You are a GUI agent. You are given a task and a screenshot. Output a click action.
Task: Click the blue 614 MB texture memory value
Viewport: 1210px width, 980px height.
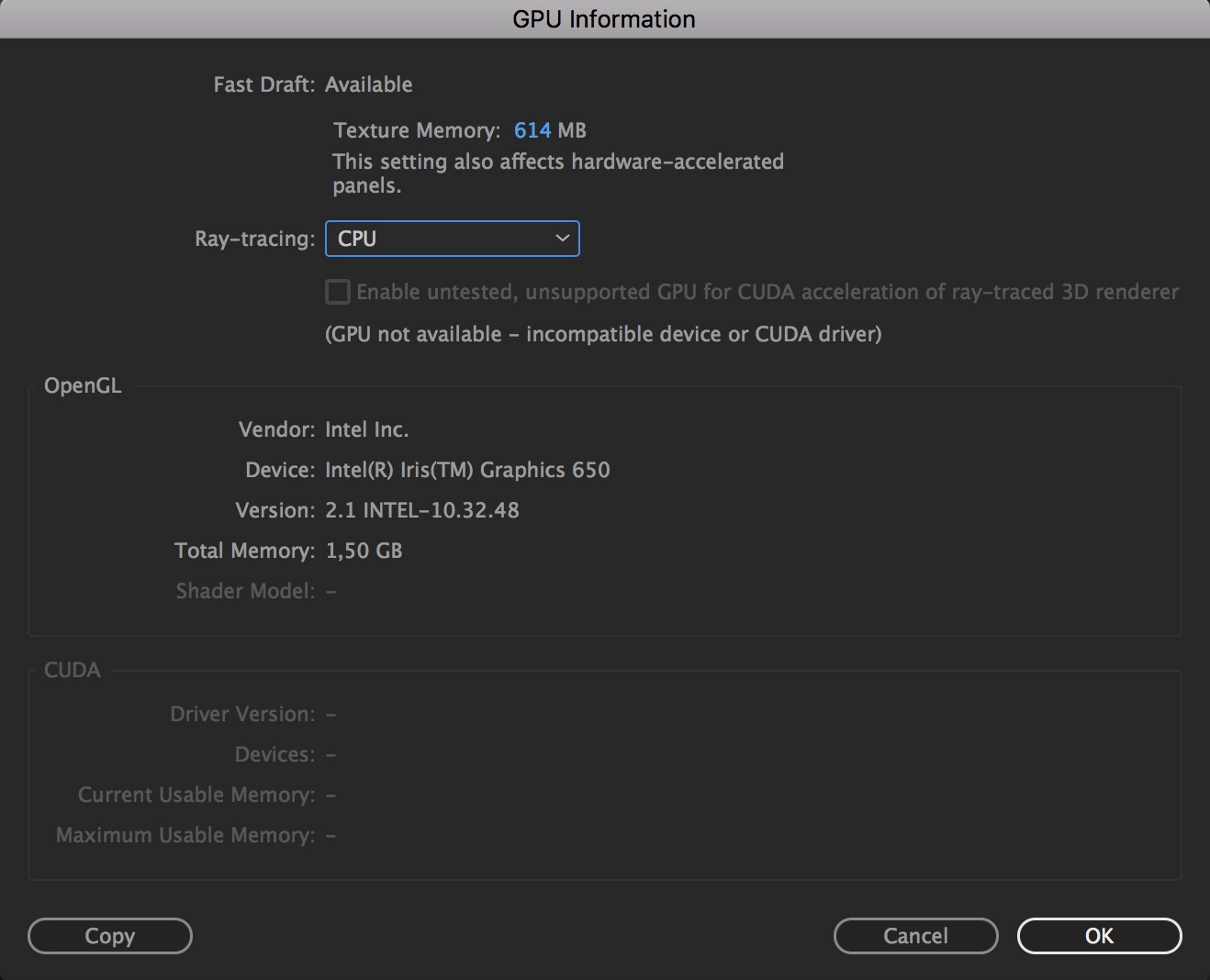tap(532, 130)
